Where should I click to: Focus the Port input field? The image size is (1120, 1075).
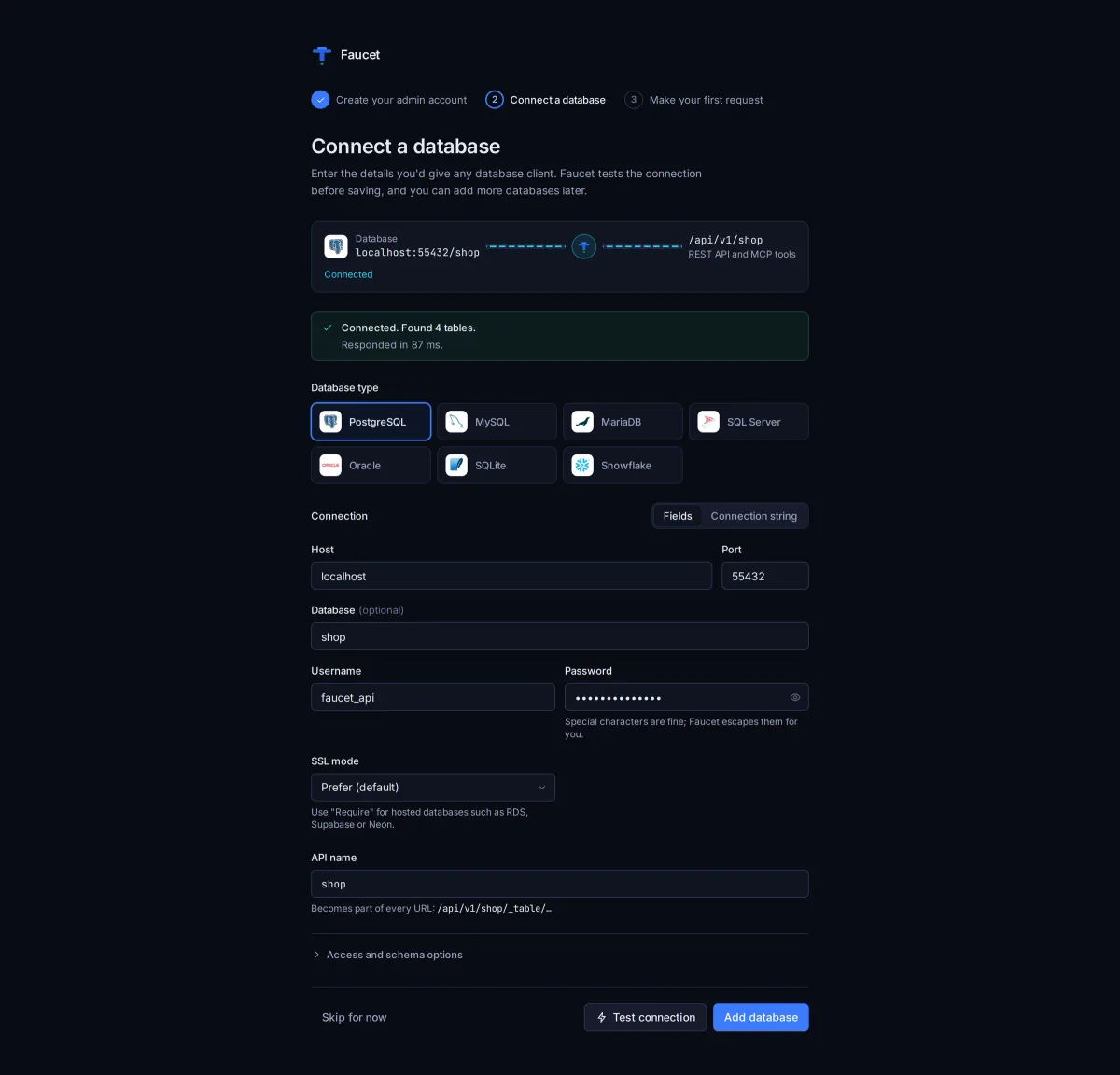click(765, 576)
